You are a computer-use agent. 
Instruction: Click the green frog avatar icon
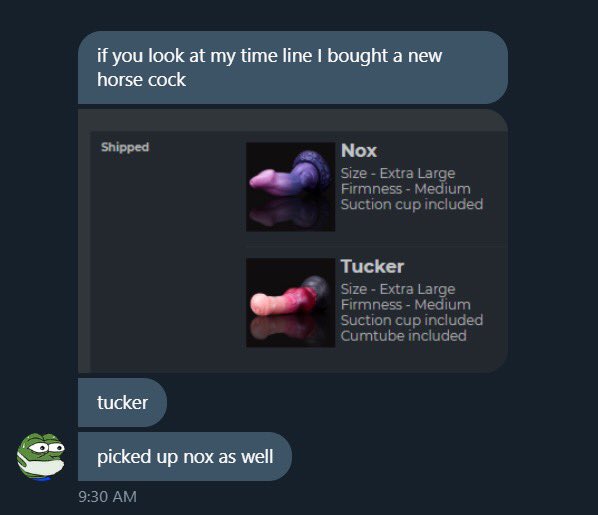point(41,456)
